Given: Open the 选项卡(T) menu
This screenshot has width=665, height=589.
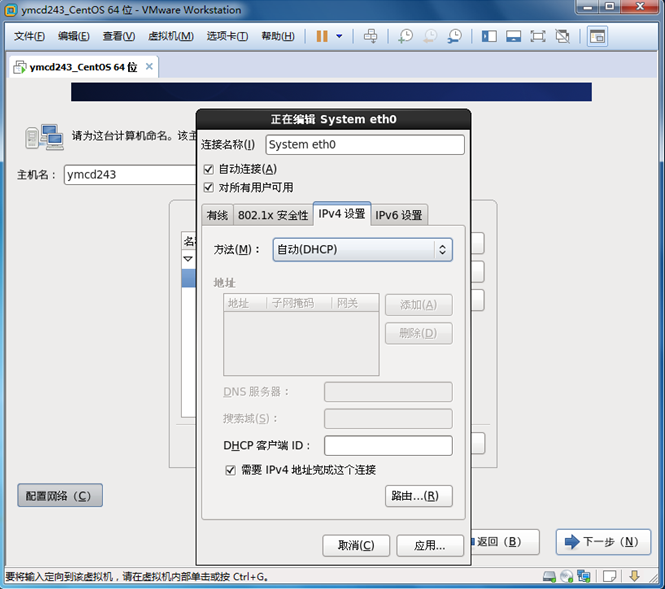Looking at the screenshot, I should (227, 36).
